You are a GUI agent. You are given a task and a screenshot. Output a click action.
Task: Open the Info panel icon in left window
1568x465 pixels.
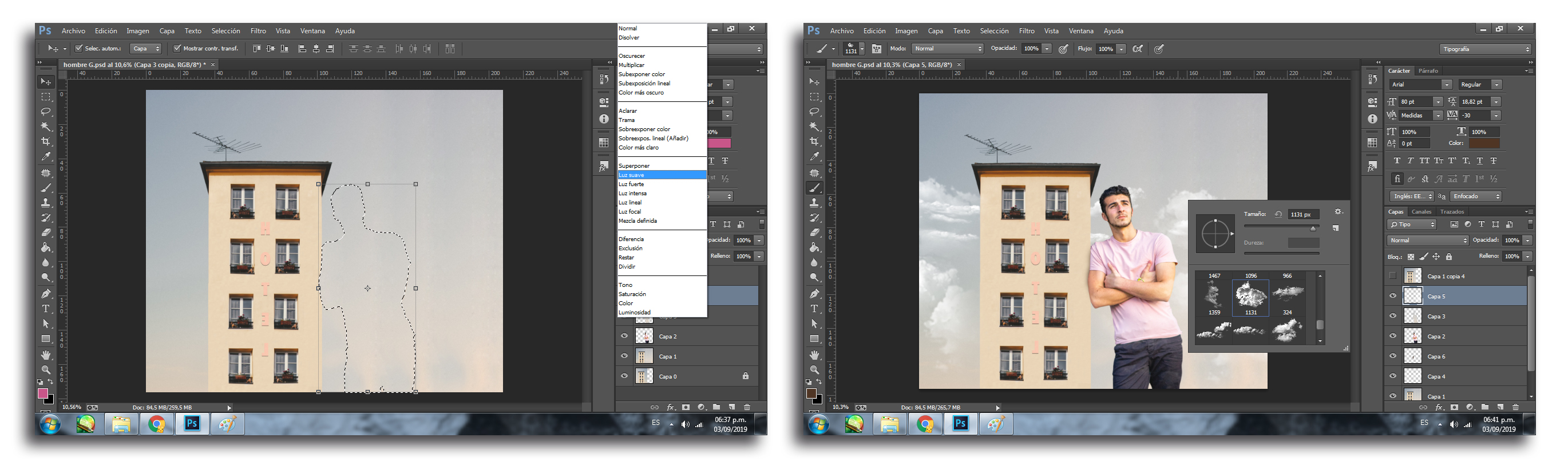pyautogui.click(x=604, y=119)
